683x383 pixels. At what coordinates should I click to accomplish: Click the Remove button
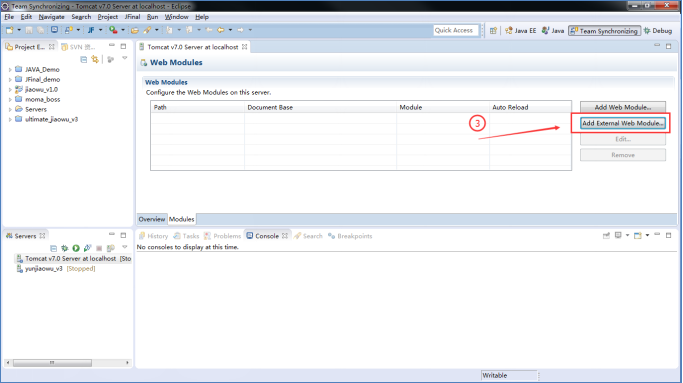pyautogui.click(x=623, y=155)
